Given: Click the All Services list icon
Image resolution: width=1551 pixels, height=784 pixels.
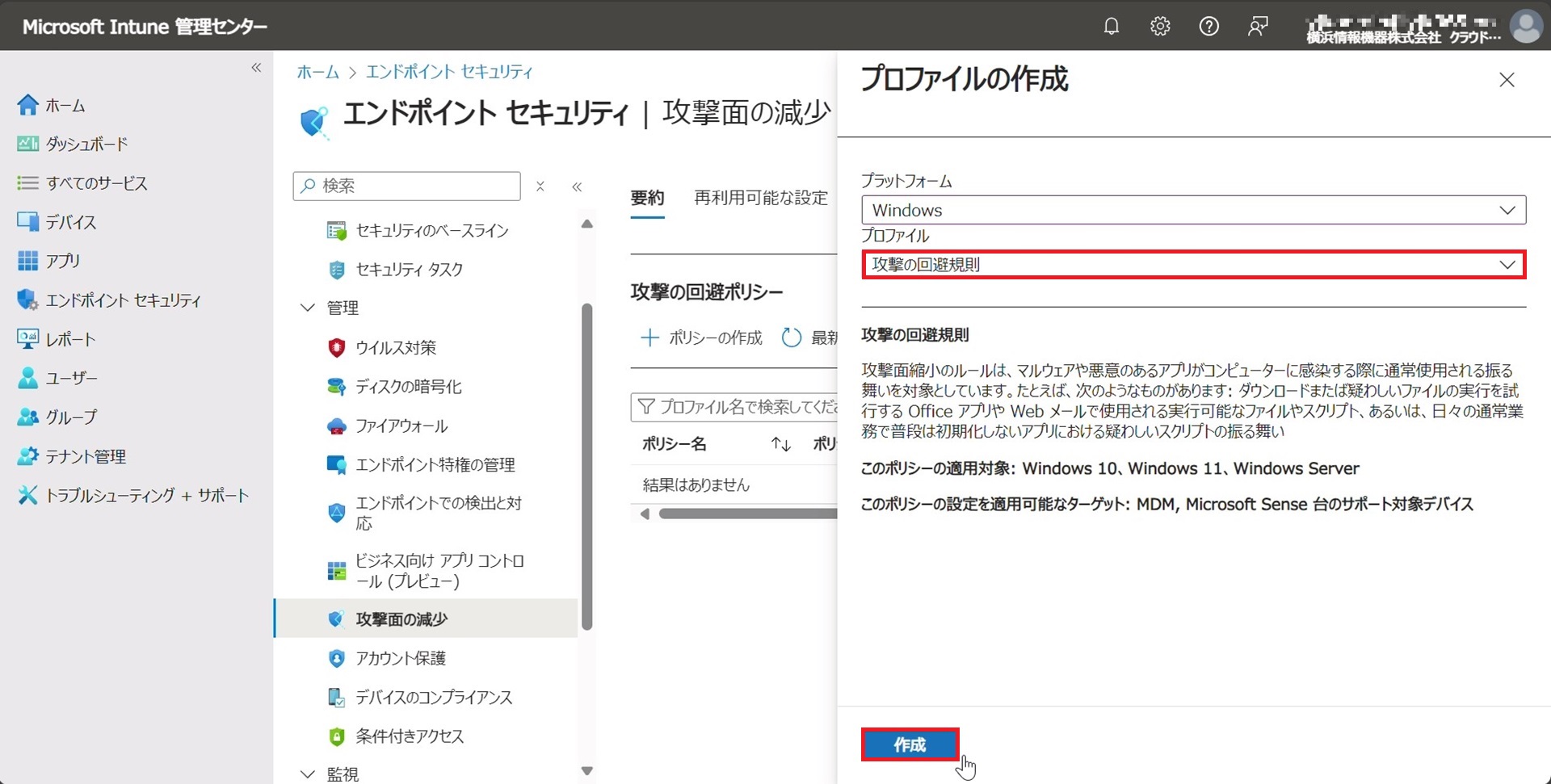Looking at the screenshot, I should coord(27,183).
